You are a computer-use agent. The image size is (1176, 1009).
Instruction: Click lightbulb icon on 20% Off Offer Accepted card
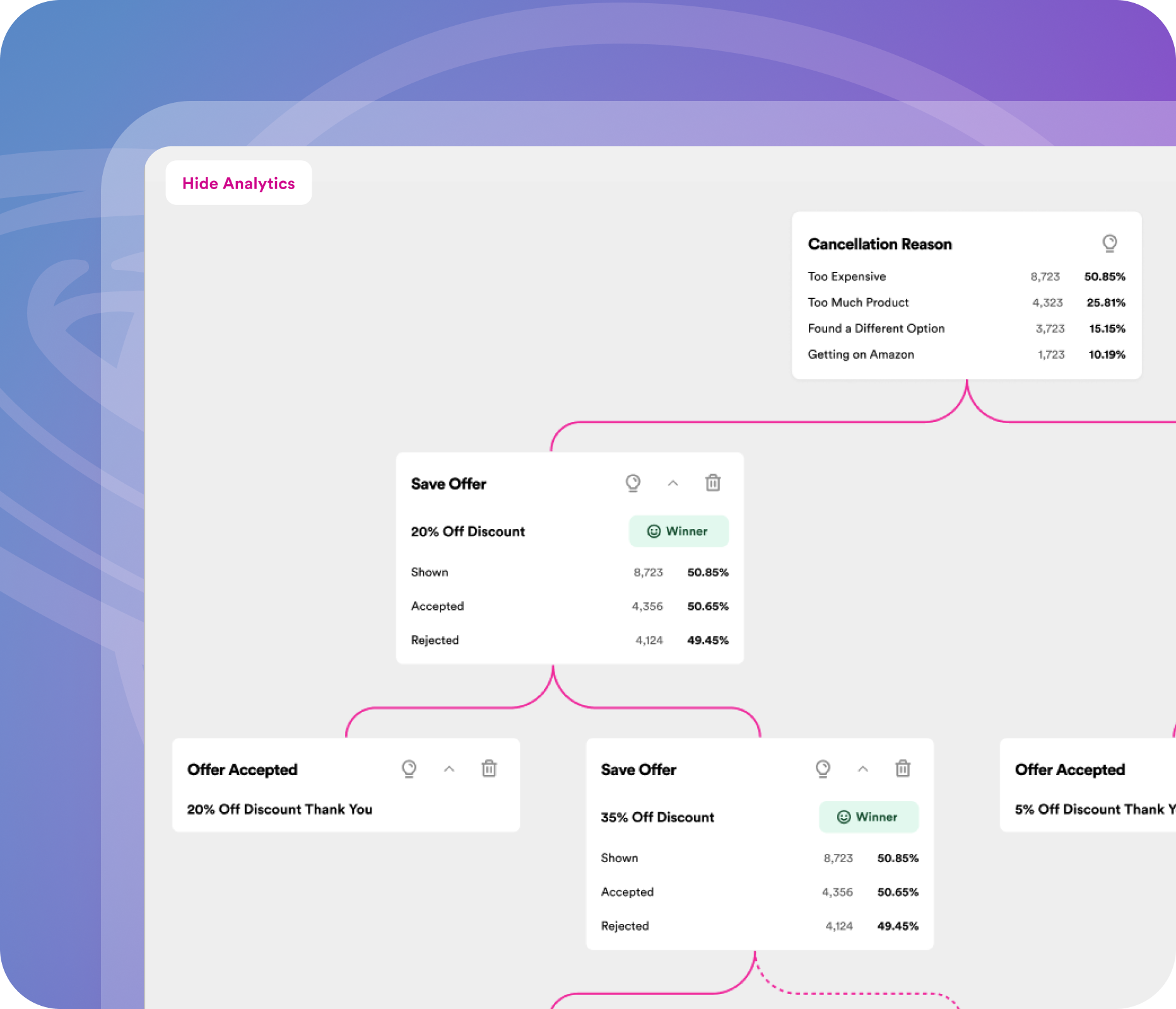click(409, 769)
